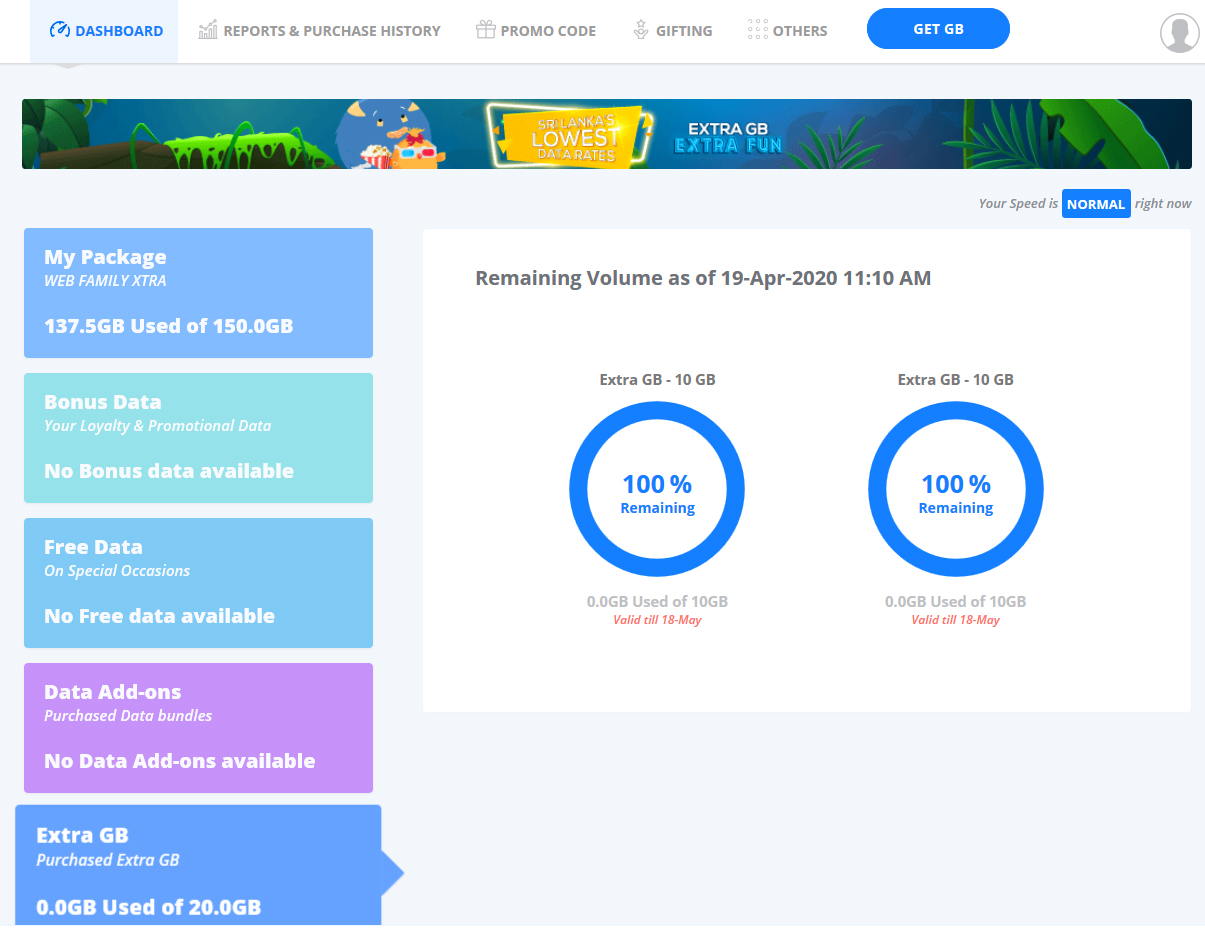
Task: Click No Bonus data available text
Action: [169, 471]
